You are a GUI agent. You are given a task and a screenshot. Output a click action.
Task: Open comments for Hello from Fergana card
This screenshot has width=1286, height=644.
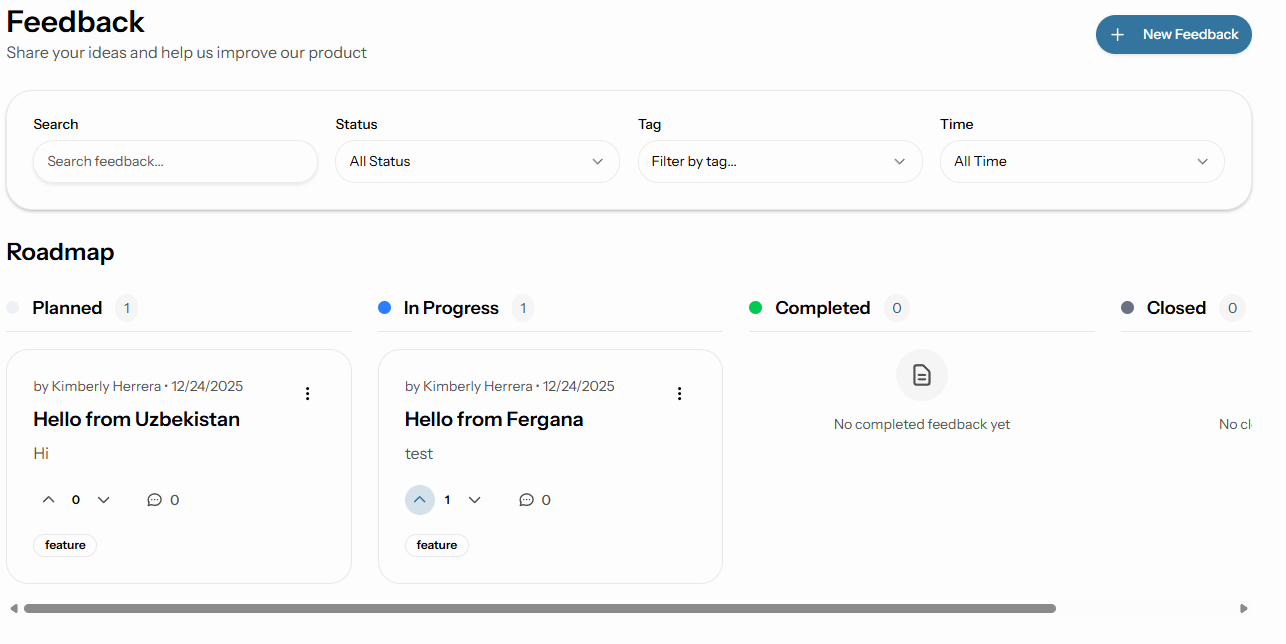[527, 499]
